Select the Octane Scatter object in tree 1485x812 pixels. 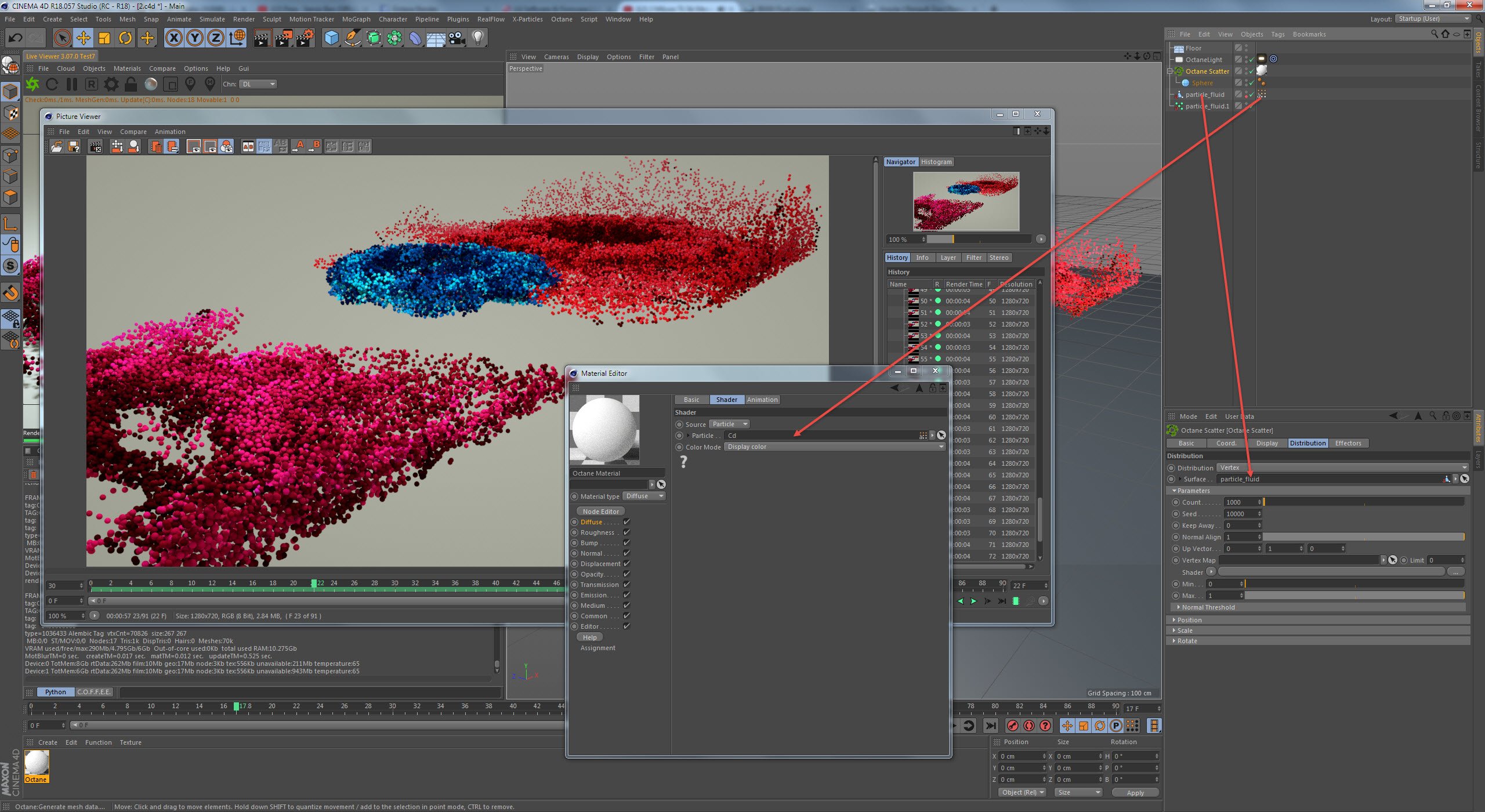pos(1207,71)
